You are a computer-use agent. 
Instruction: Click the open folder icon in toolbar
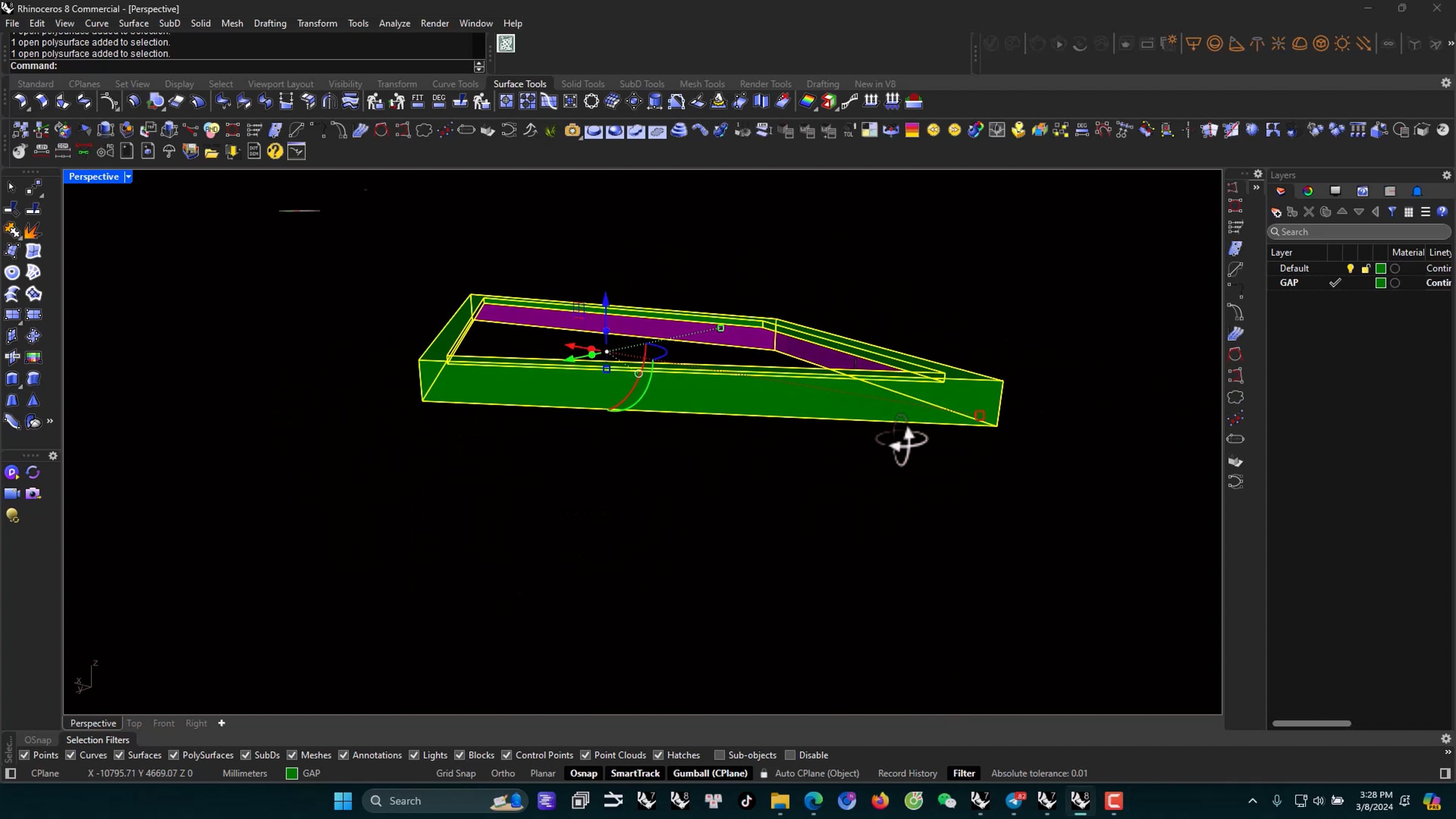(x=211, y=151)
